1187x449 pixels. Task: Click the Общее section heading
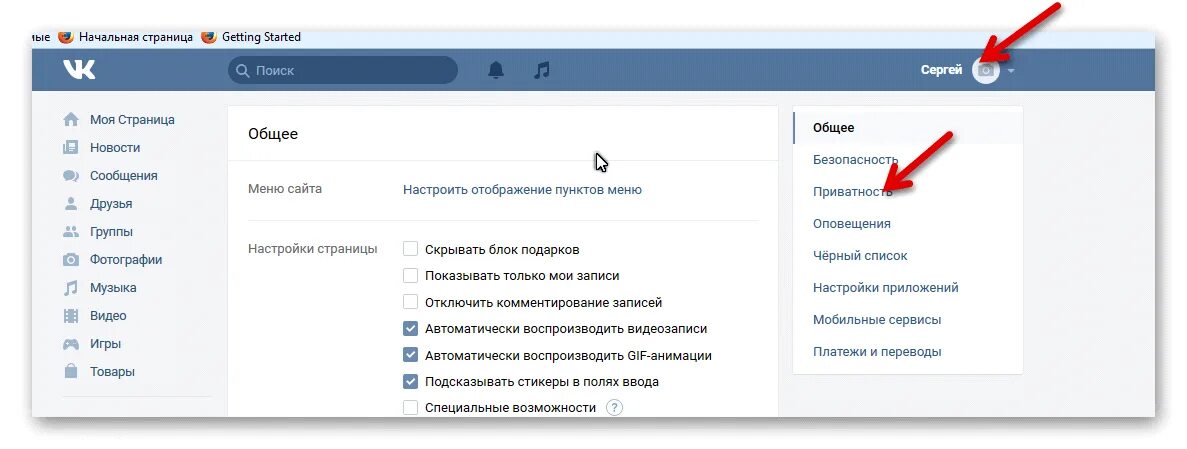click(x=273, y=134)
